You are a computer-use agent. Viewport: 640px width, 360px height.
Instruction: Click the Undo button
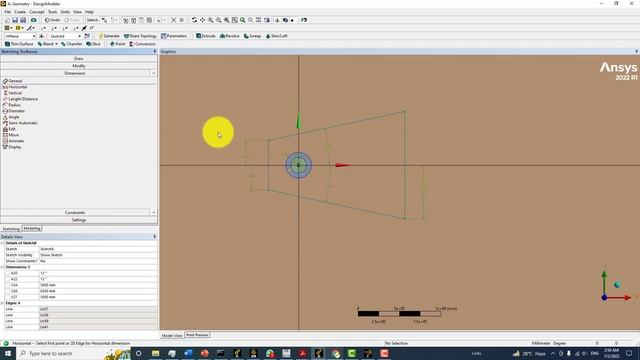point(53,20)
